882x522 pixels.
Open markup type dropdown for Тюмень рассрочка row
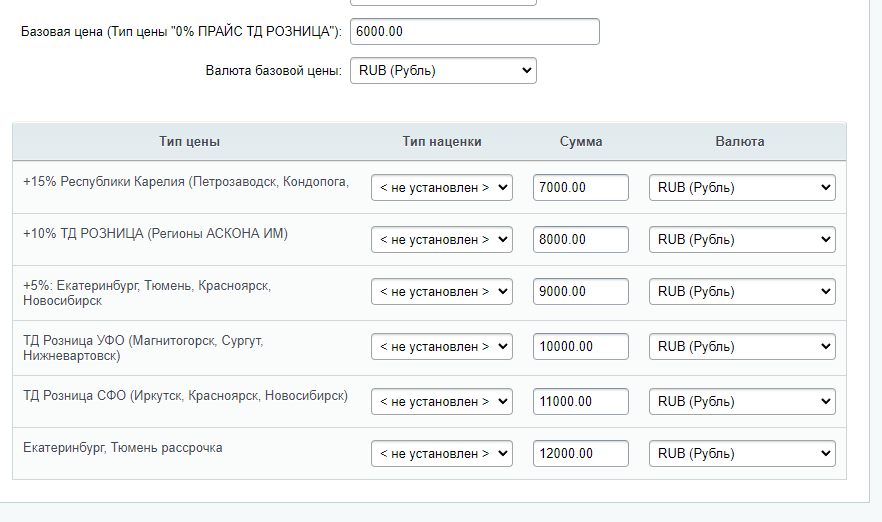click(441, 453)
